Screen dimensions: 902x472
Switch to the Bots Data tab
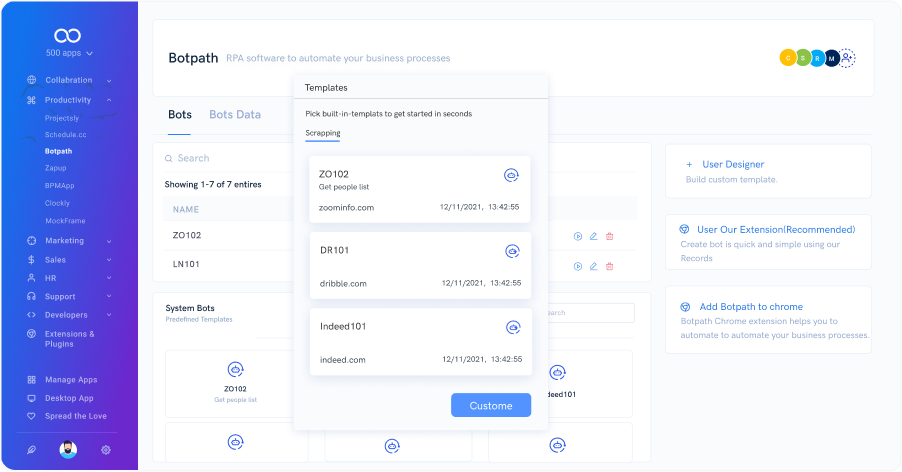pos(235,115)
